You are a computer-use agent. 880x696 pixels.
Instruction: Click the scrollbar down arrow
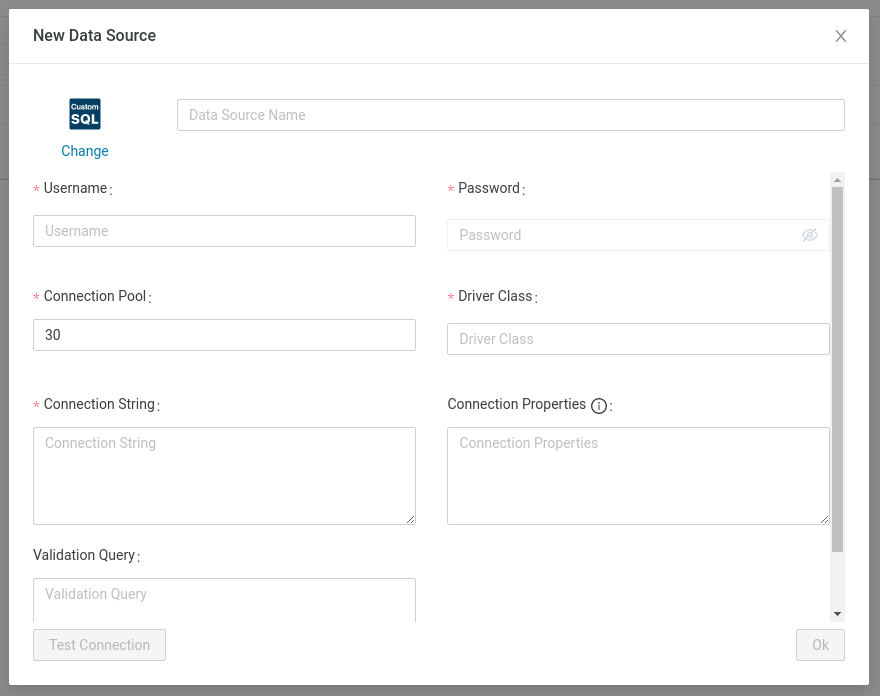click(838, 613)
